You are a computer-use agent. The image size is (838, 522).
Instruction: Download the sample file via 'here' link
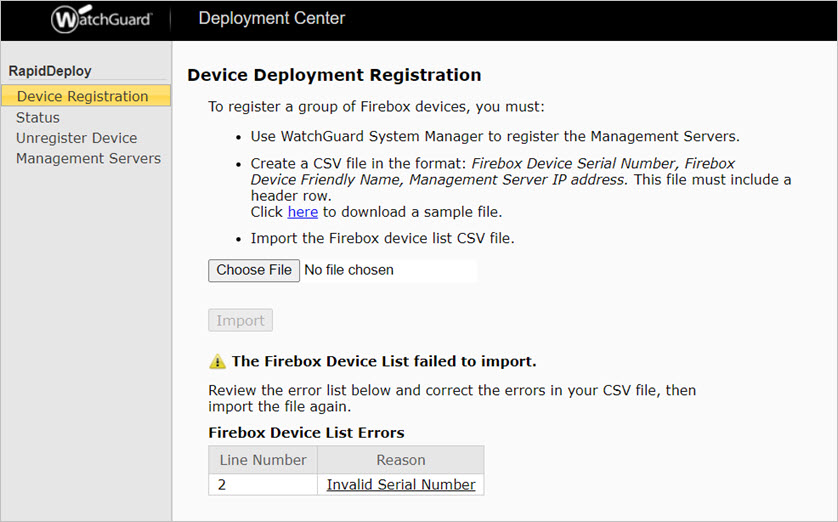302,212
